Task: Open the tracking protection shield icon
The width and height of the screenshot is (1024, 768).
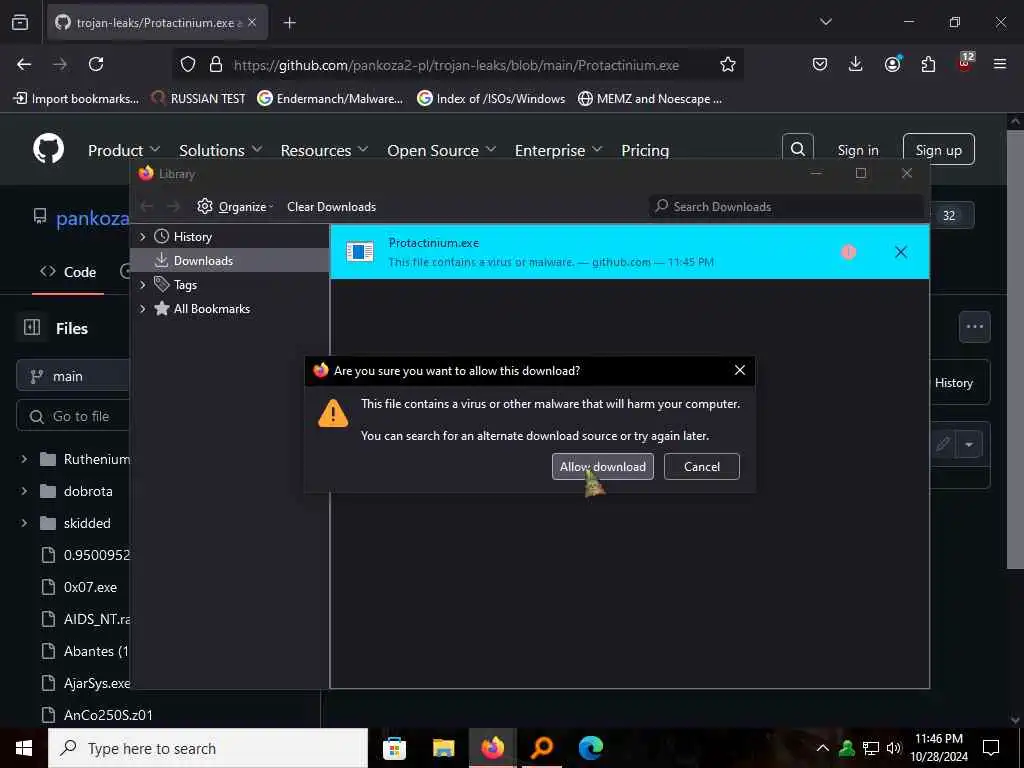Action: pyautogui.click(x=188, y=64)
